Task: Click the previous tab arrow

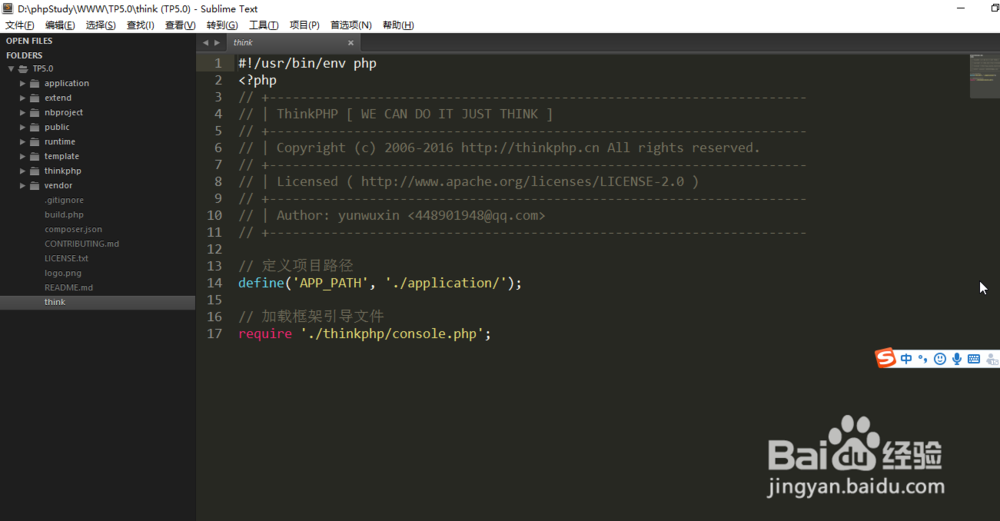Action: 205,43
